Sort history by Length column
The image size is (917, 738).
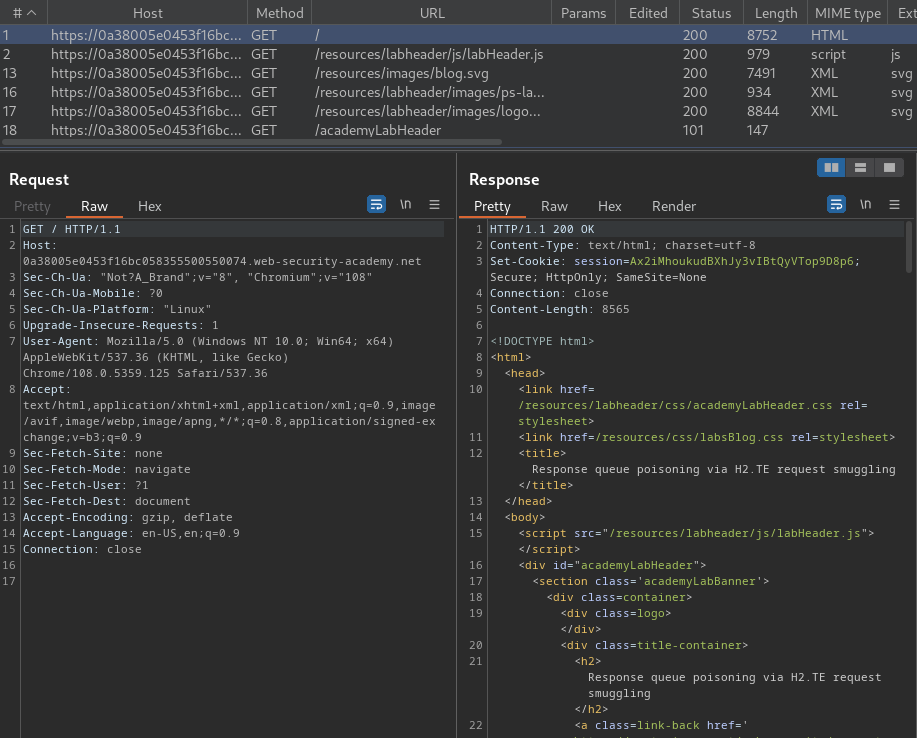click(x=775, y=13)
